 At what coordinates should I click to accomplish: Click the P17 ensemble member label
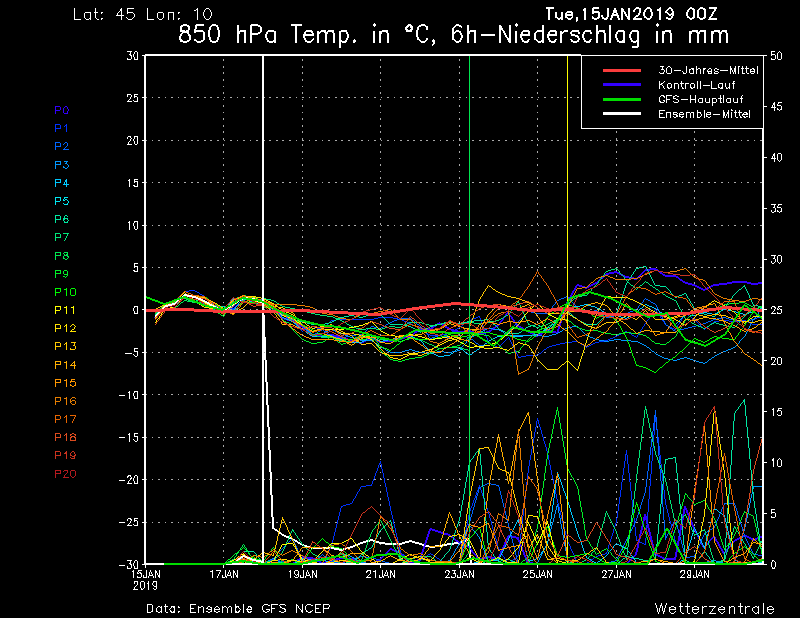tap(65, 419)
